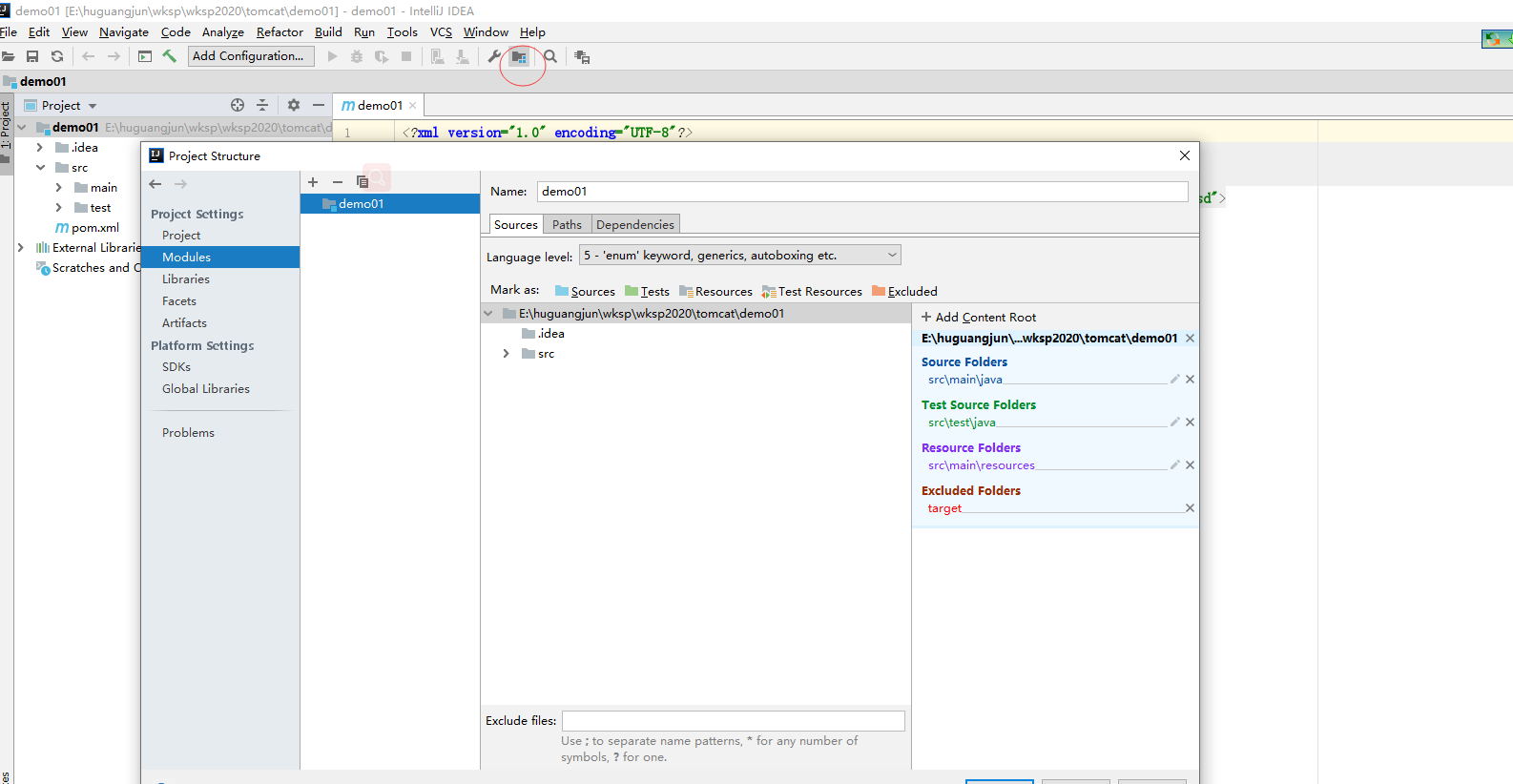Click the Synchronize refresh icon
Screen dimensions: 1513x784
click(57, 57)
